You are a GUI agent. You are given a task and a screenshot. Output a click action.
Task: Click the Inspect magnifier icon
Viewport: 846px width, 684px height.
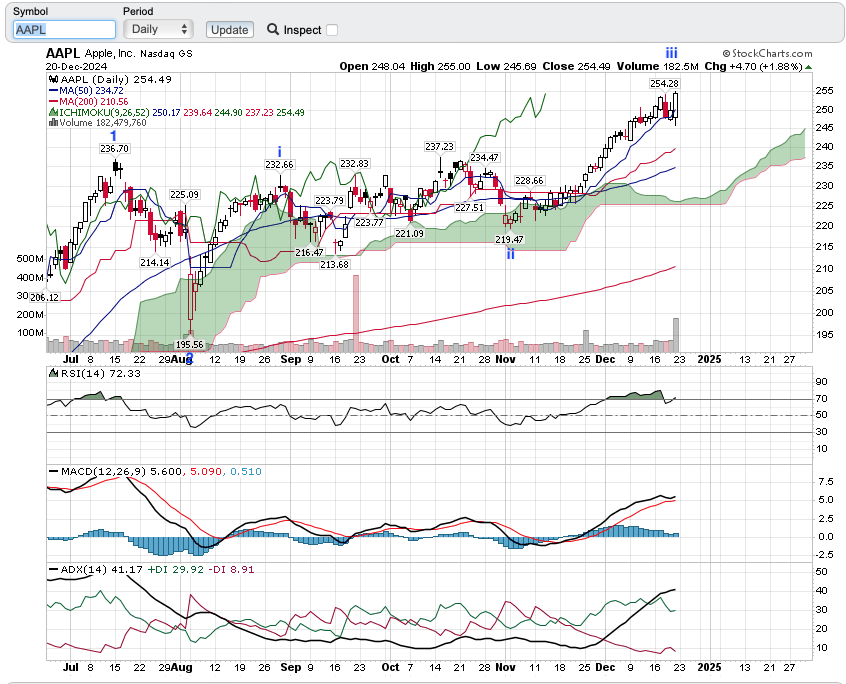pos(273,30)
